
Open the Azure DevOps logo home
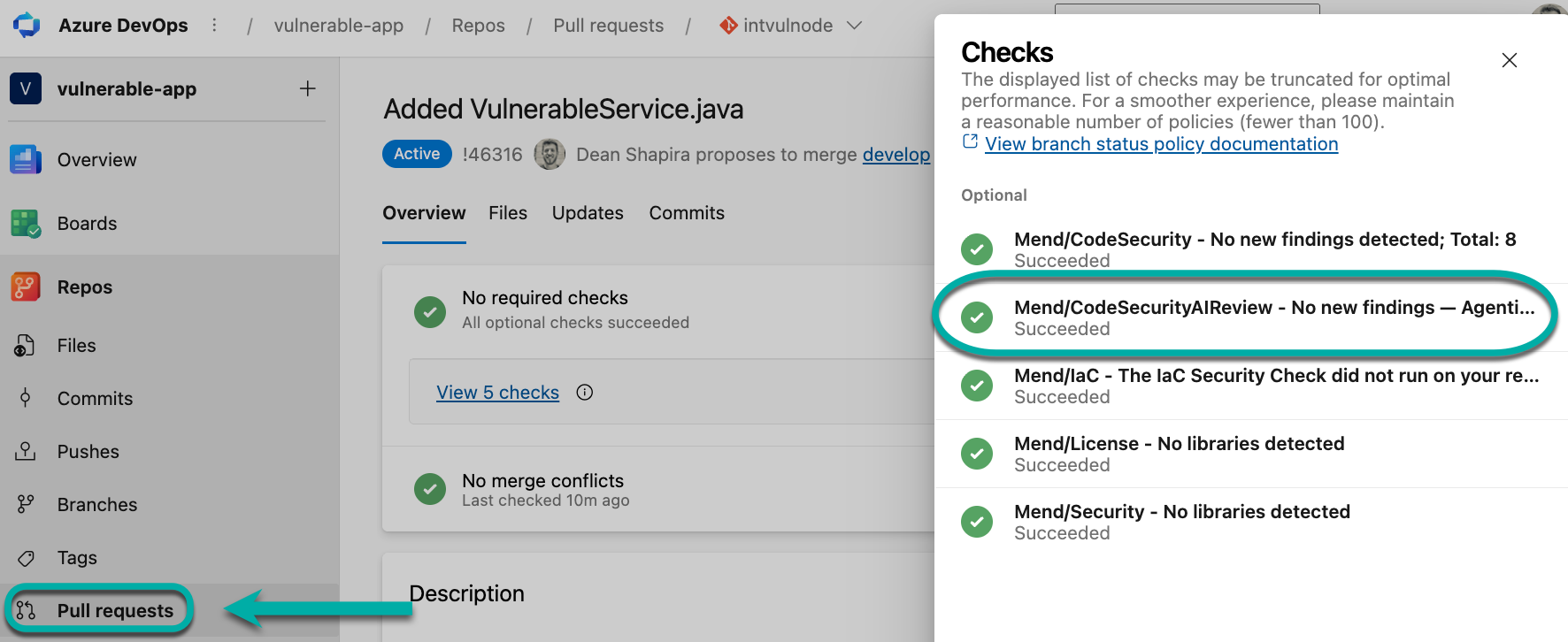point(27,25)
